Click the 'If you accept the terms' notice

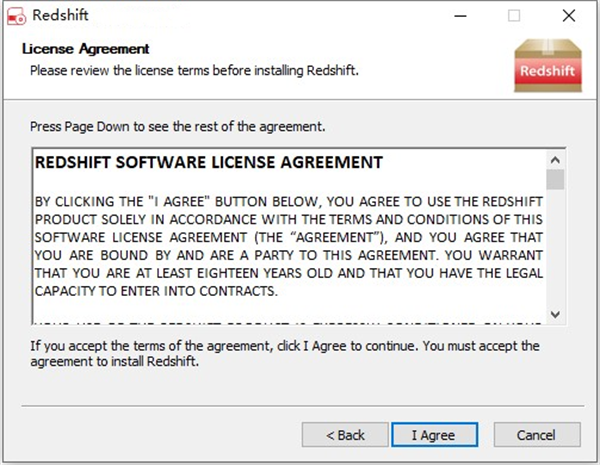tap(285, 354)
